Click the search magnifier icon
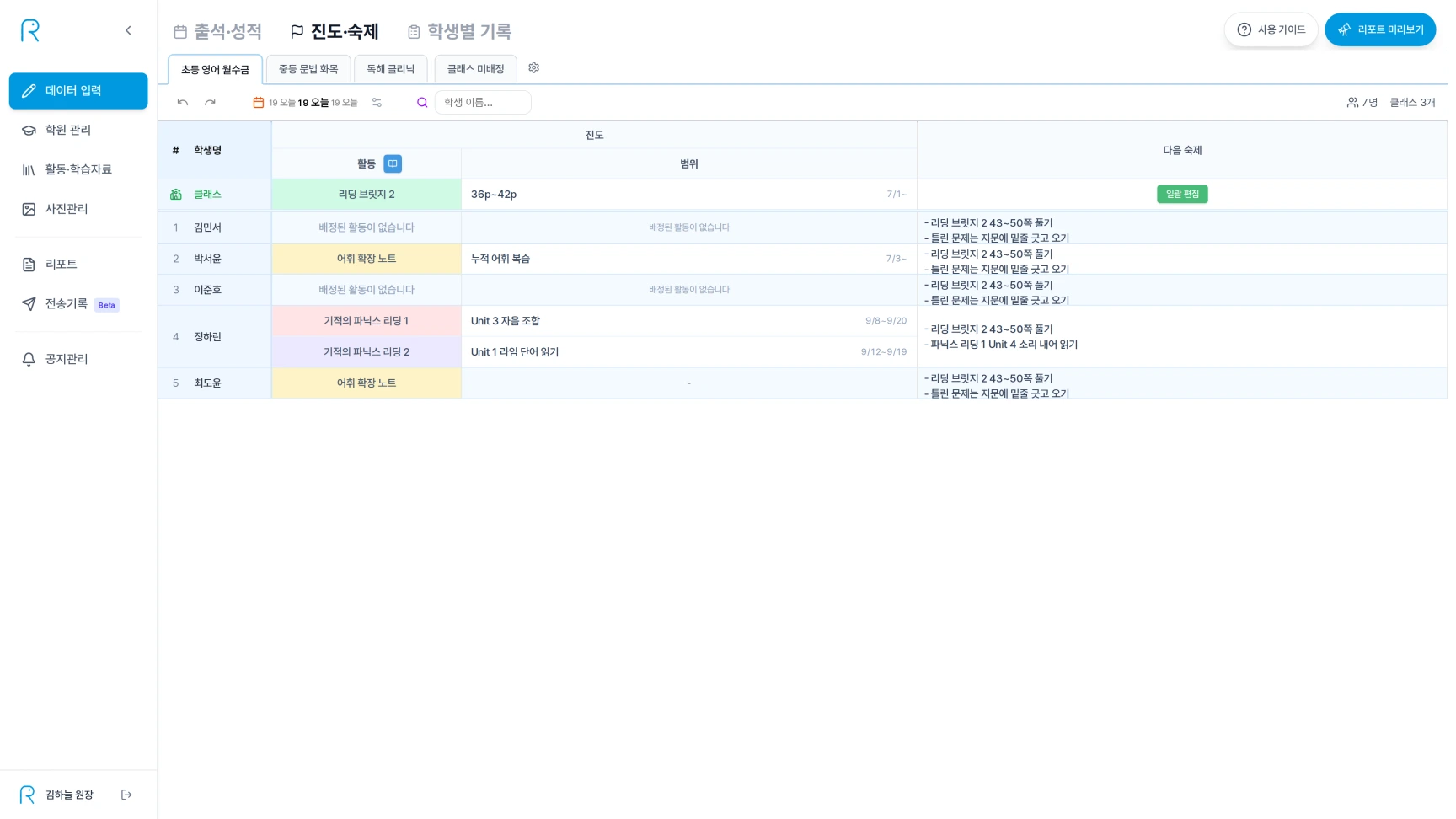1456x819 pixels. point(422,103)
